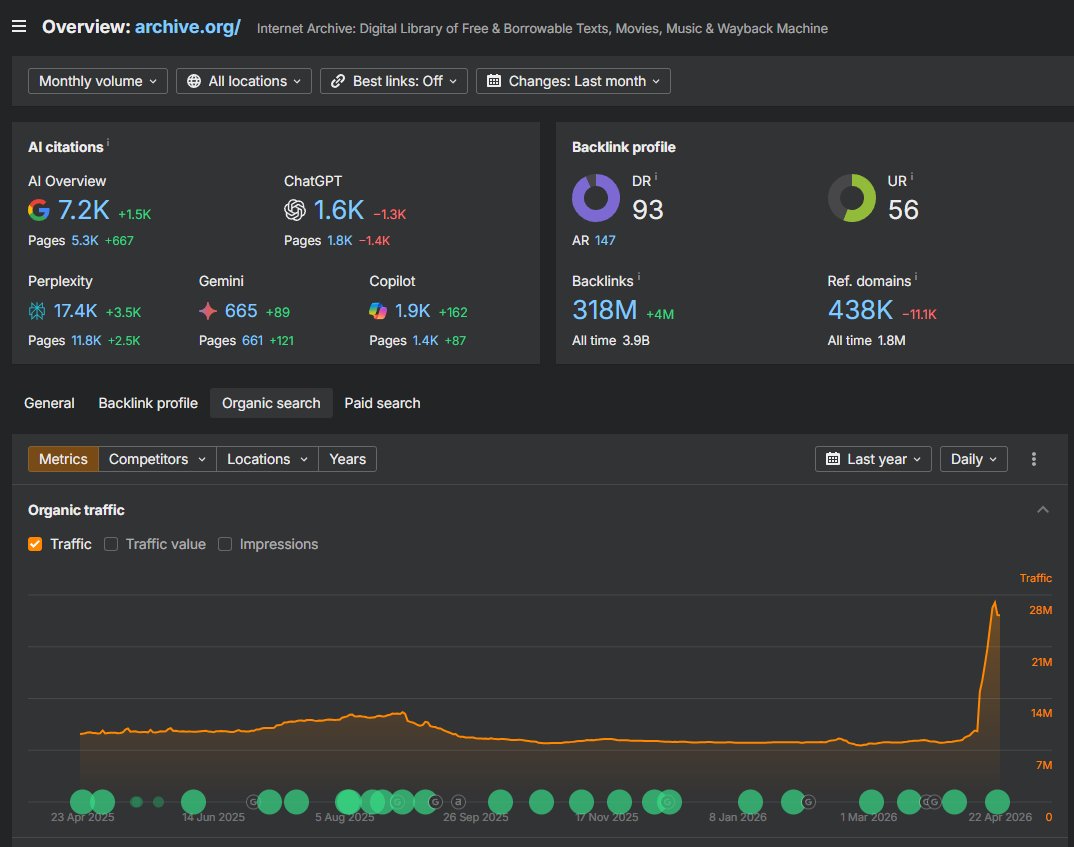The height and width of the screenshot is (847, 1074).
Task: Open the archive.org/ link in title
Action: click(188, 27)
